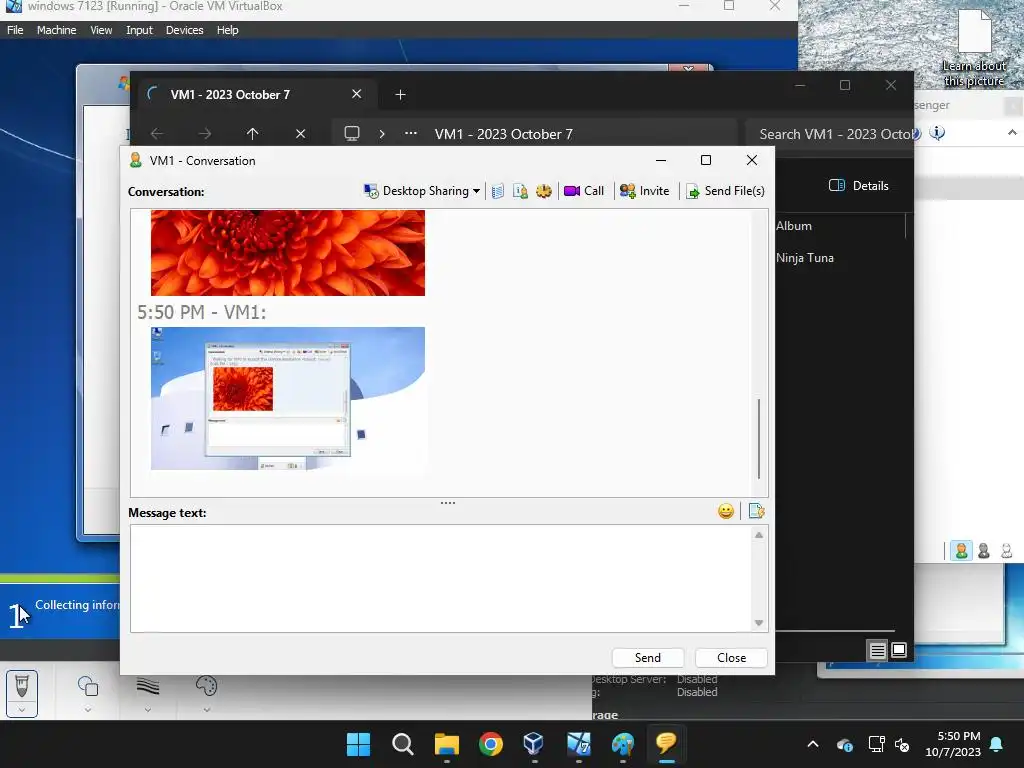Image resolution: width=1024 pixels, height=768 pixels.
Task: Click the conversation history scrollbar thumb
Action: 759,438
